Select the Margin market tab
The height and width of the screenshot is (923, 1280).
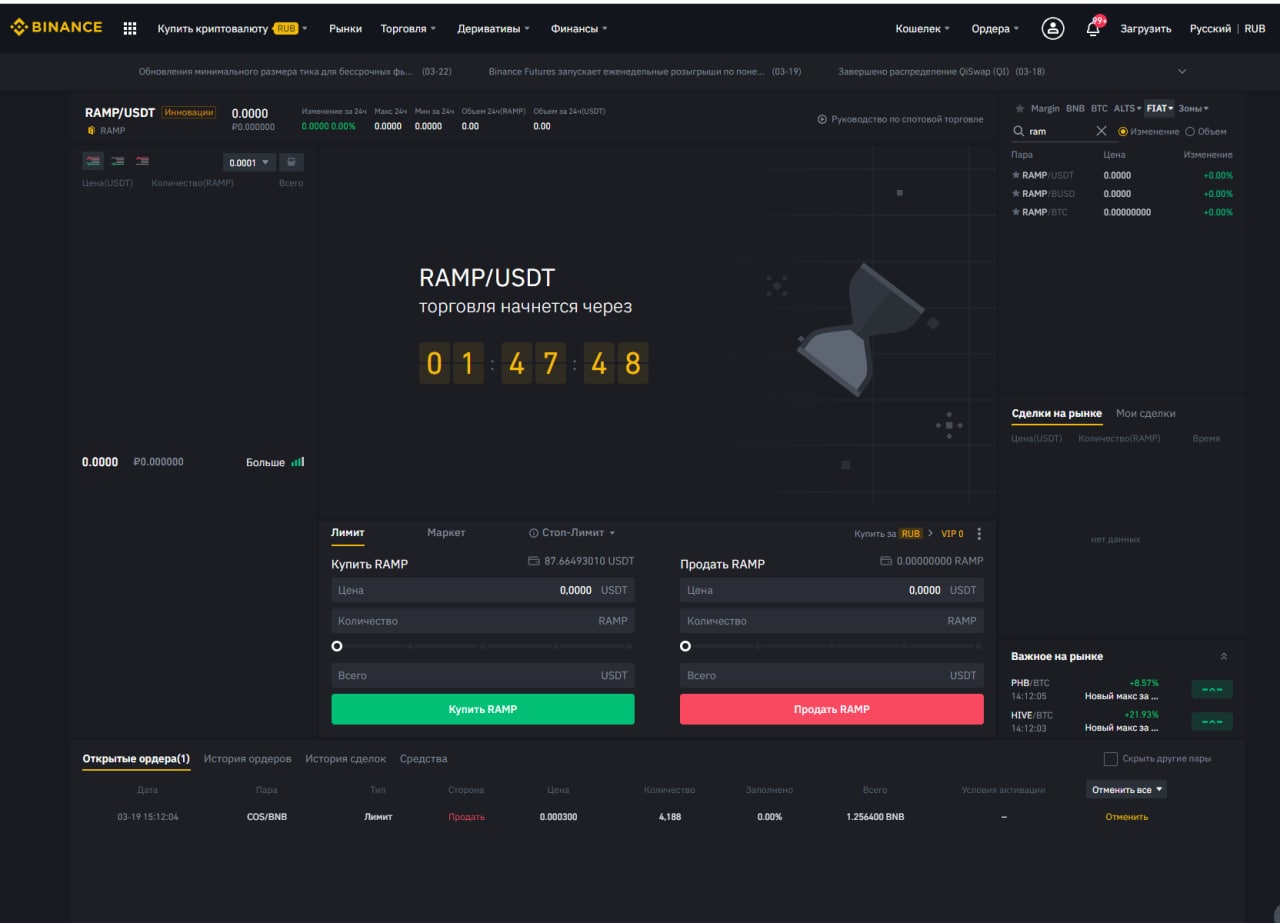tap(1045, 108)
